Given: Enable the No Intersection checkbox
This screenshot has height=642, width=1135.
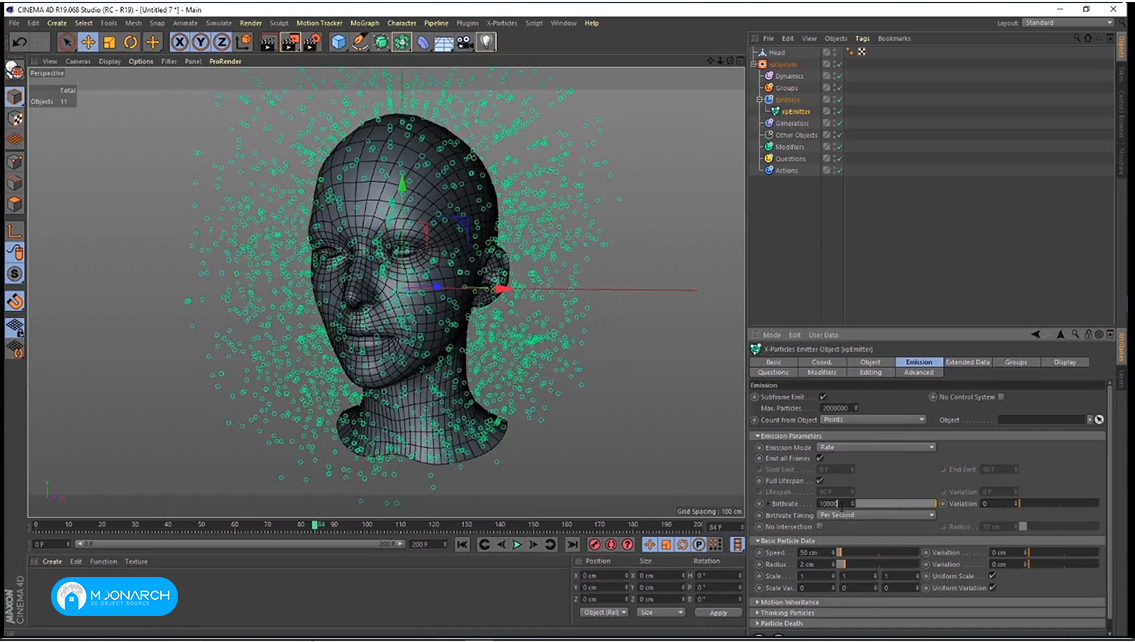Looking at the screenshot, I should click(820, 526).
